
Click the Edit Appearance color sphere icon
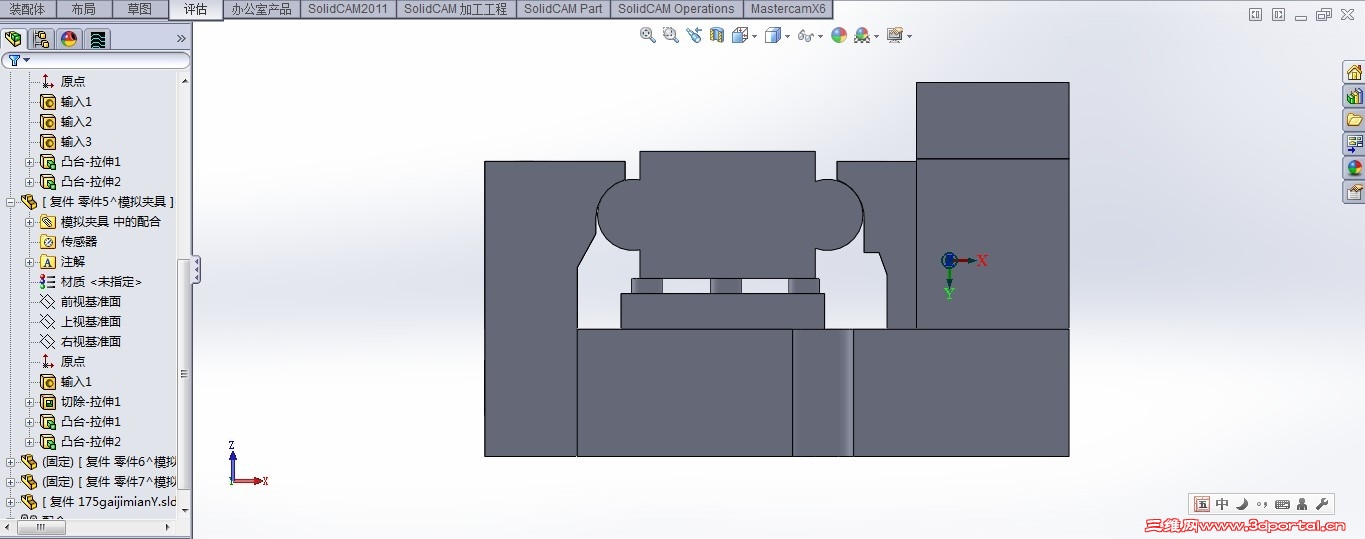point(839,35)
